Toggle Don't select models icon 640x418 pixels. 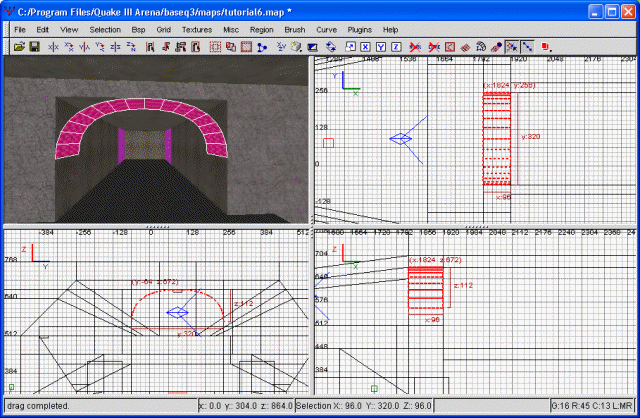tap(434, 47)
